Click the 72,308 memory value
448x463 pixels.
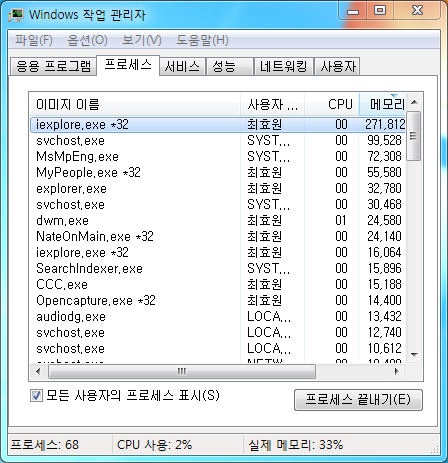(384, 156)
